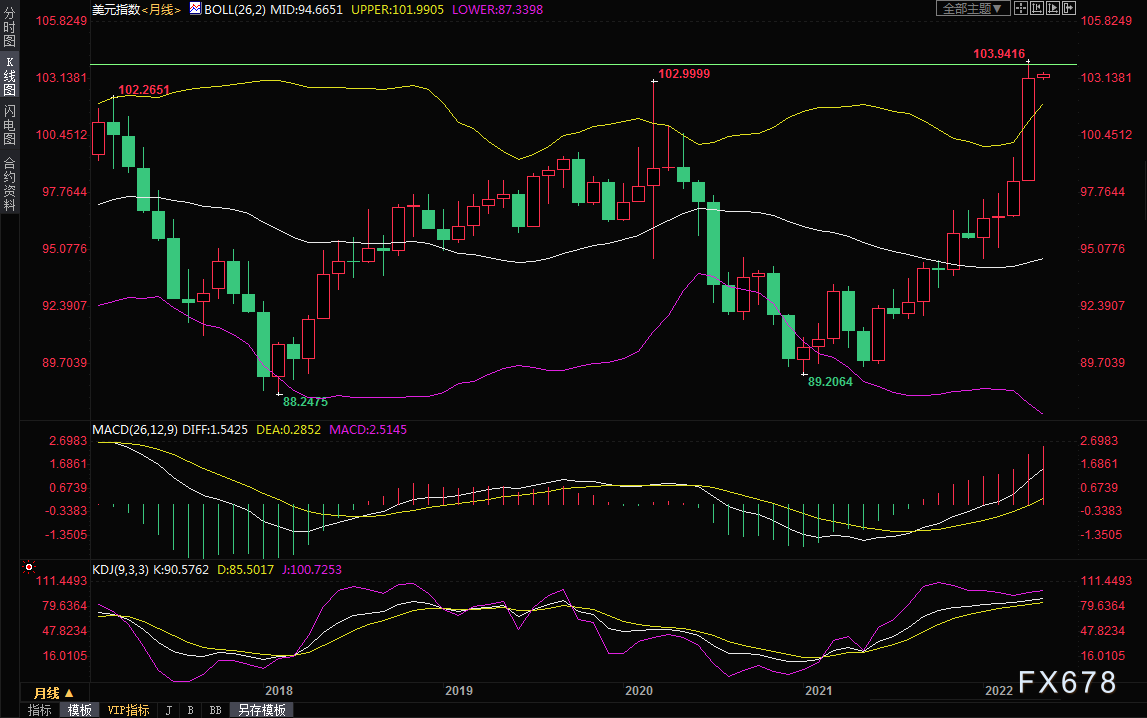
Task: Open the 闪电图 sidebar tab
Action: click(x=10, y=125)
